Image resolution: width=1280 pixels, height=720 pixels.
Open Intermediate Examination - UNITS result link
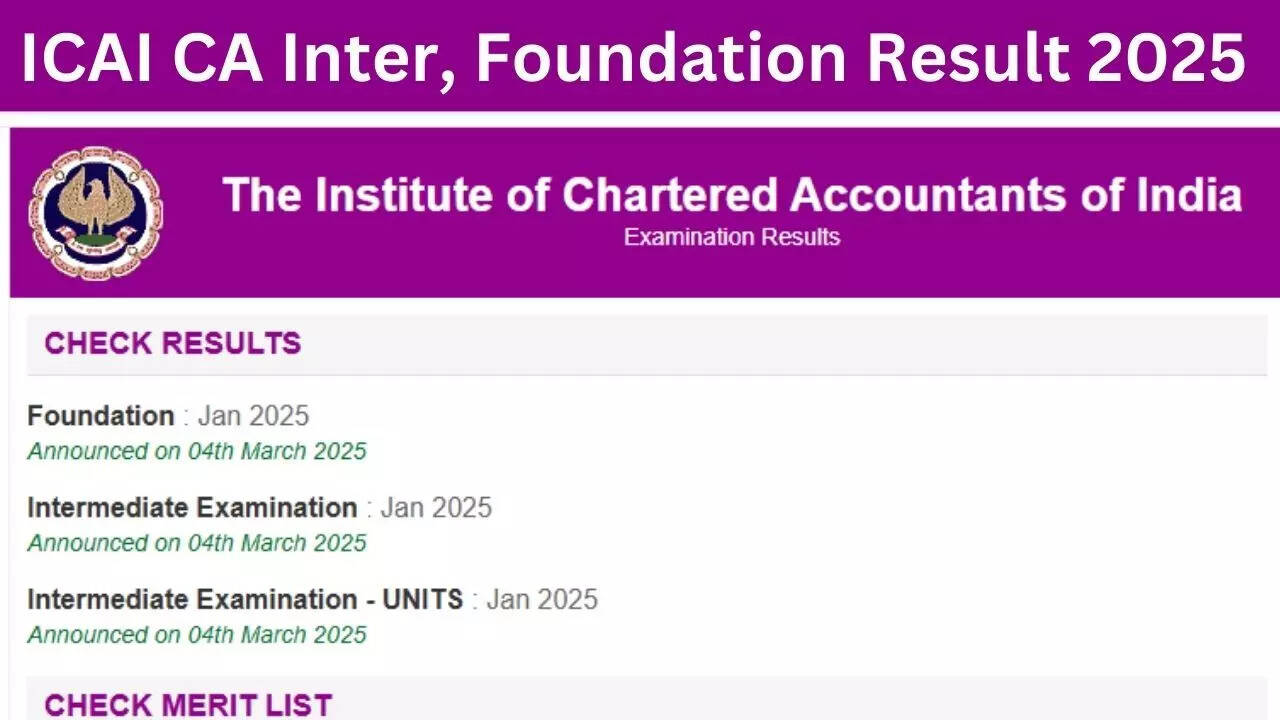(244, 600)
